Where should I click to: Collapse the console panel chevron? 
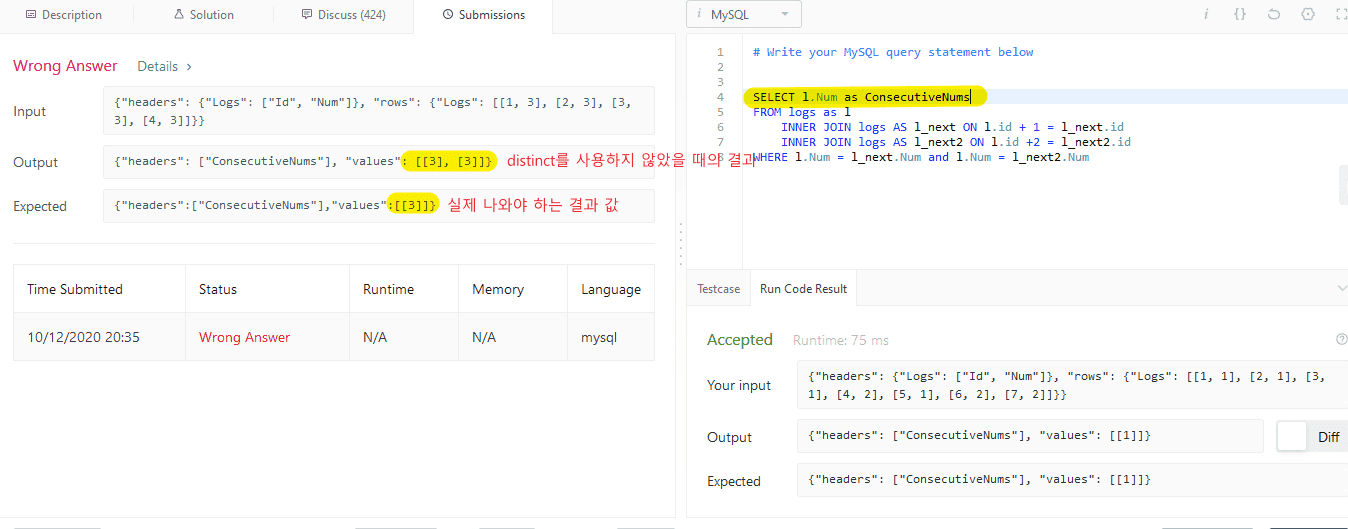1341,288
